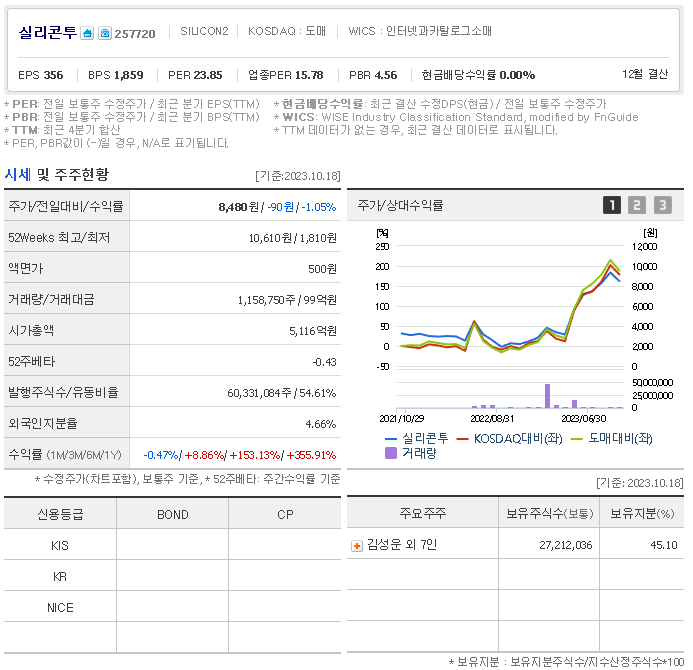Switch to chart tab 3
This screenshot has width=693, height=670.
[663, 205]
